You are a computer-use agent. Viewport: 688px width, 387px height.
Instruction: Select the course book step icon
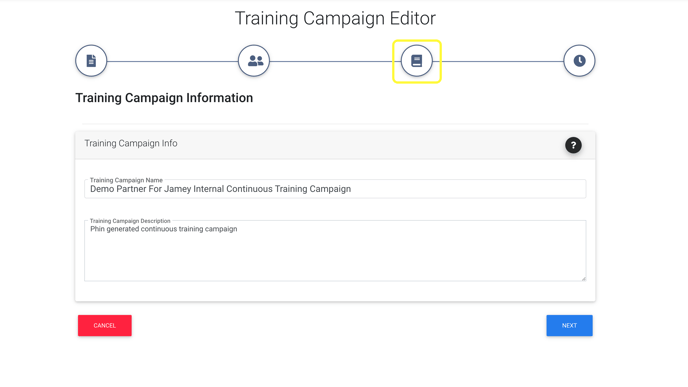pos(416,61)
